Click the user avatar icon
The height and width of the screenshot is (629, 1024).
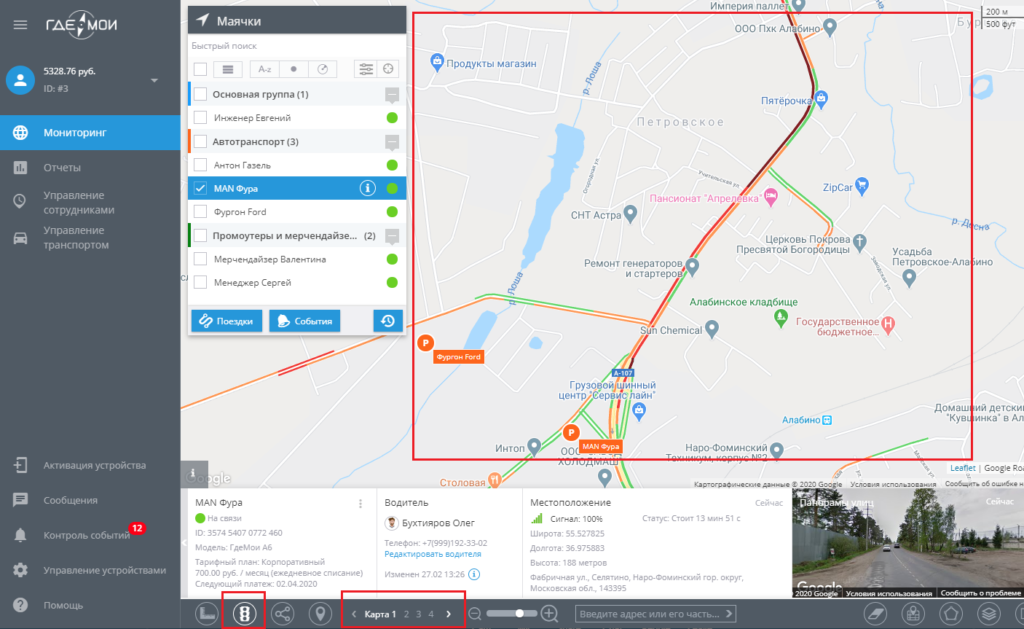20,80
